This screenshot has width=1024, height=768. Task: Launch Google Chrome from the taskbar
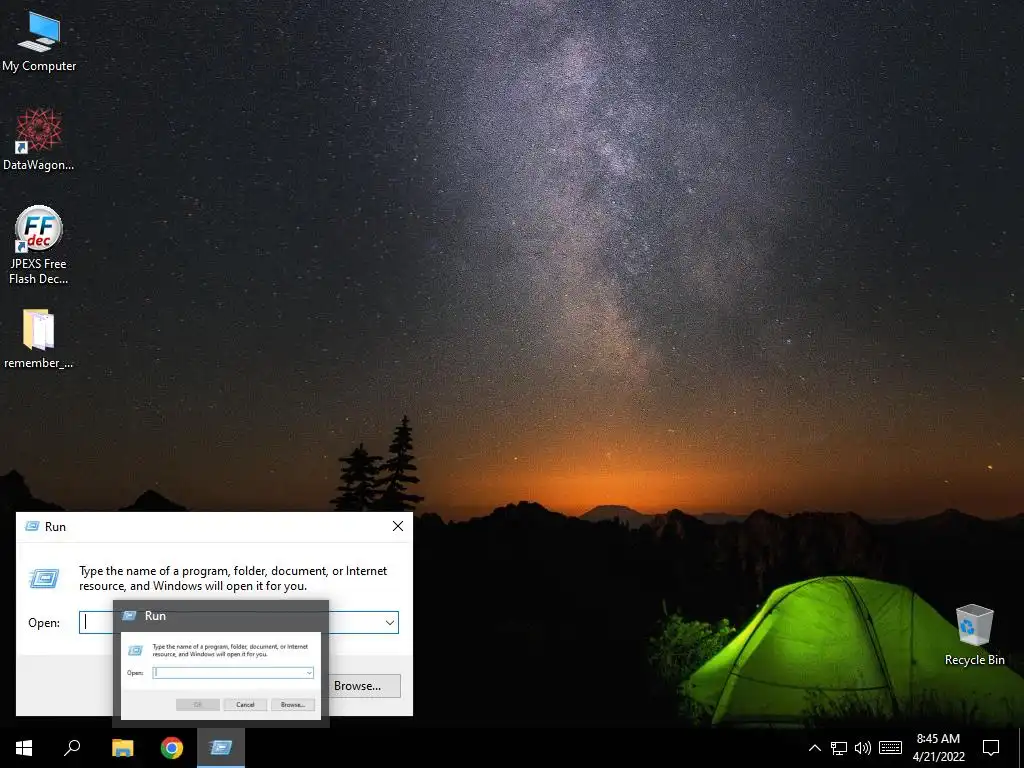point(172,748)
